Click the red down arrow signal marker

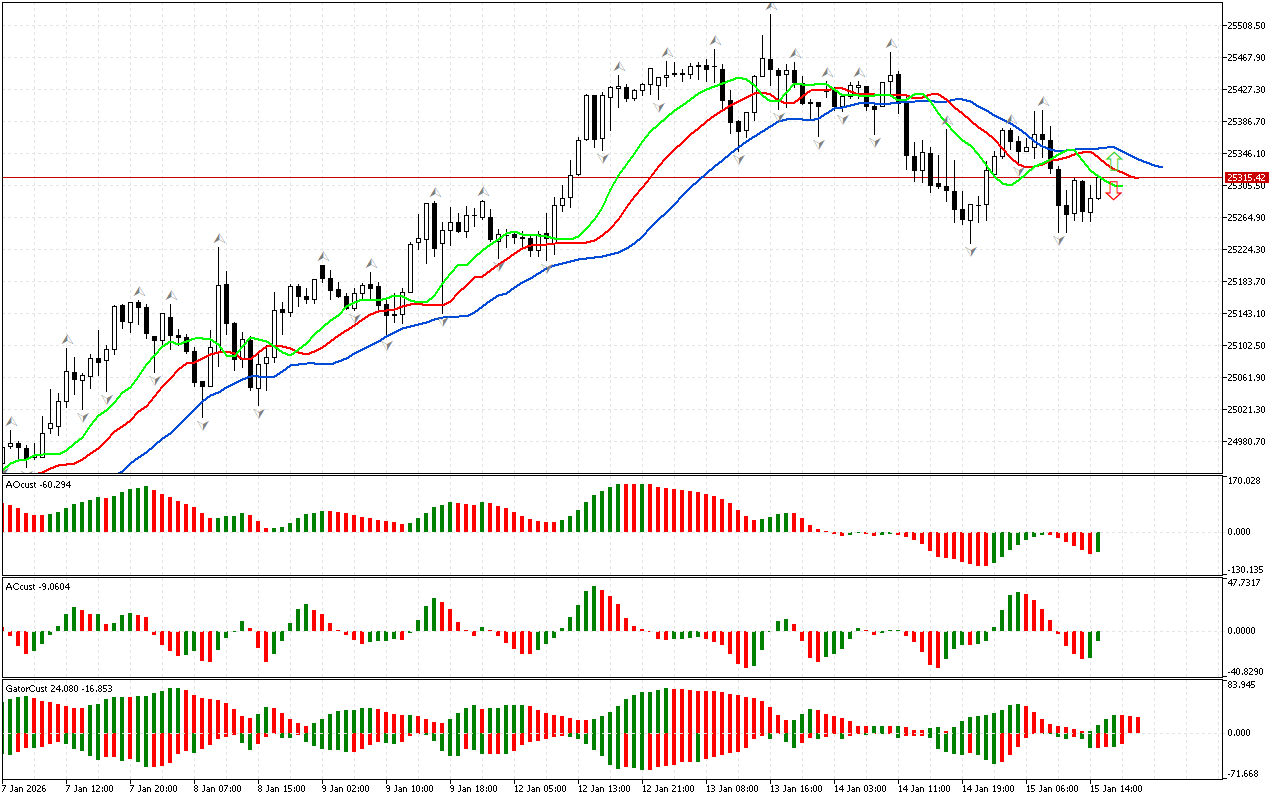[x=1113, y=192]
